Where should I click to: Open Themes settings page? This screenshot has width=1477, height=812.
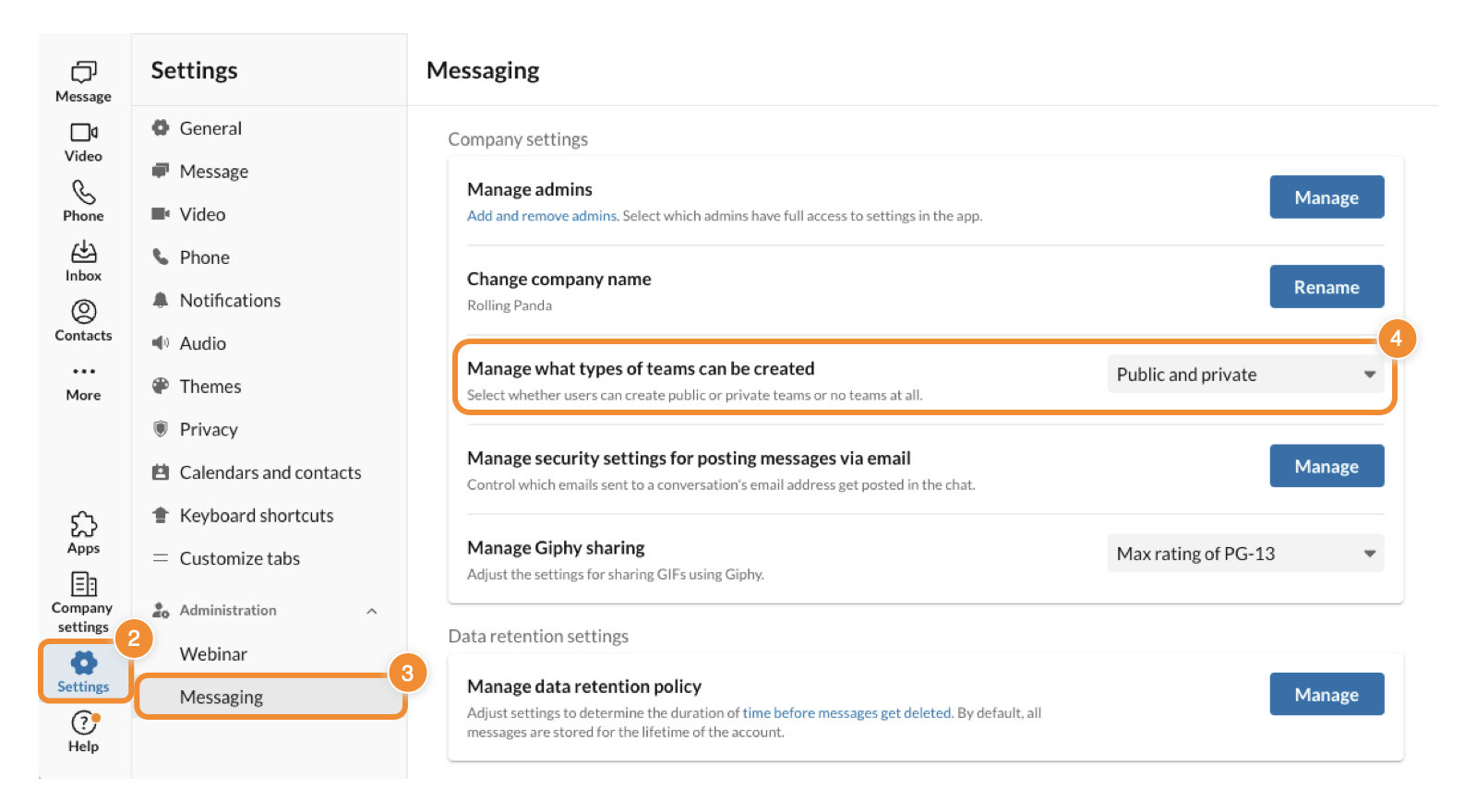point(210,387)
